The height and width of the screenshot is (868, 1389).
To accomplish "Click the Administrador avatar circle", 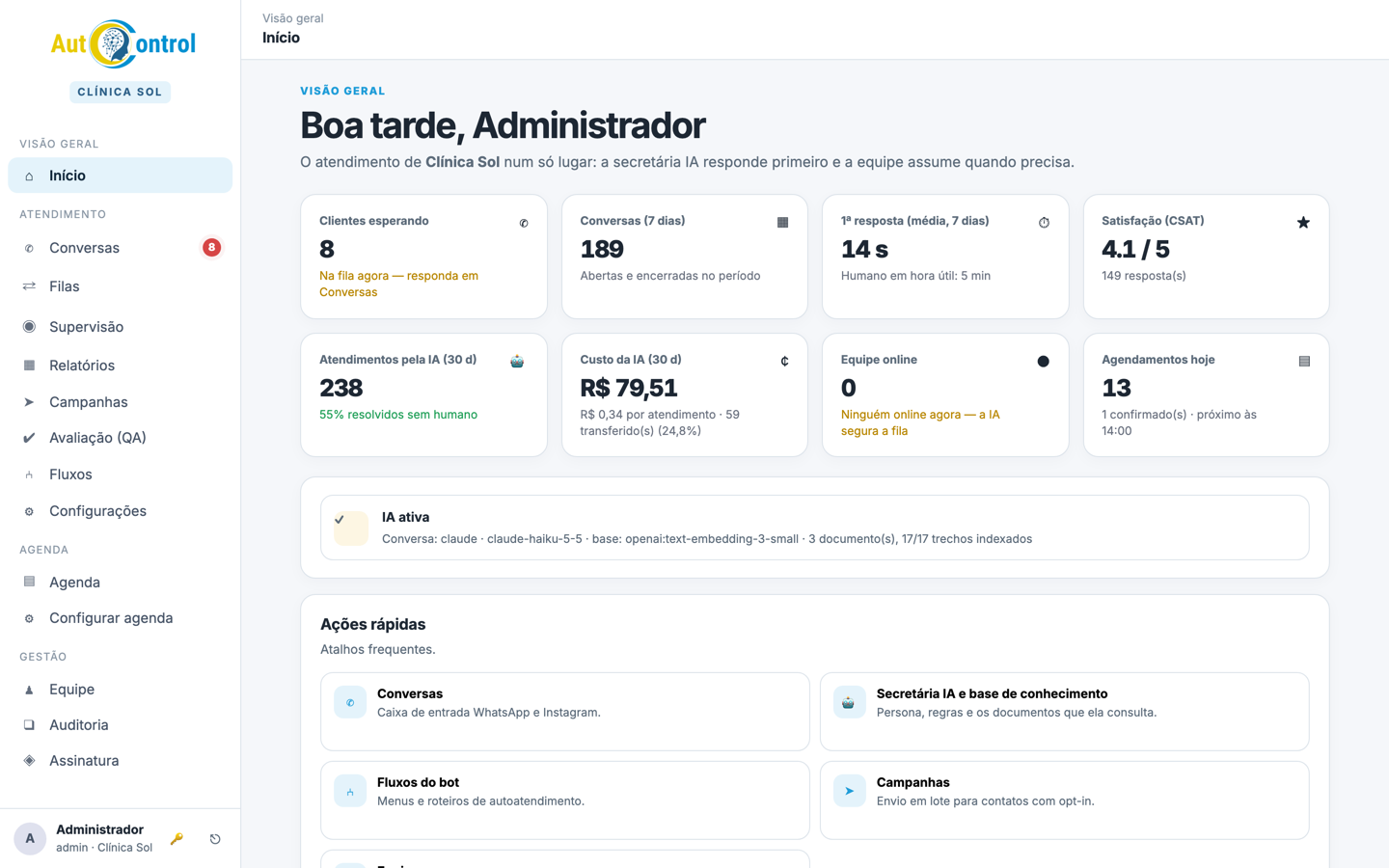I will coord(30,839).
